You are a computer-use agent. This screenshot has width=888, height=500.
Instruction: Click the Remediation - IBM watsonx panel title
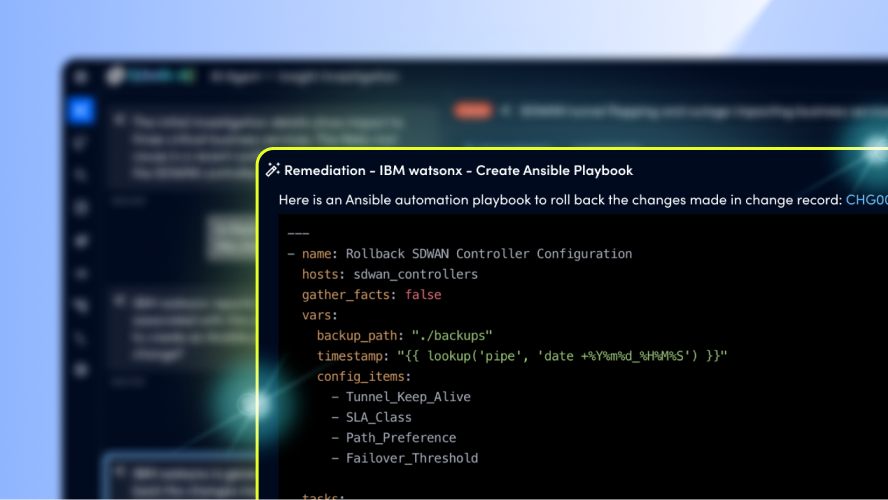coord(458,171)
